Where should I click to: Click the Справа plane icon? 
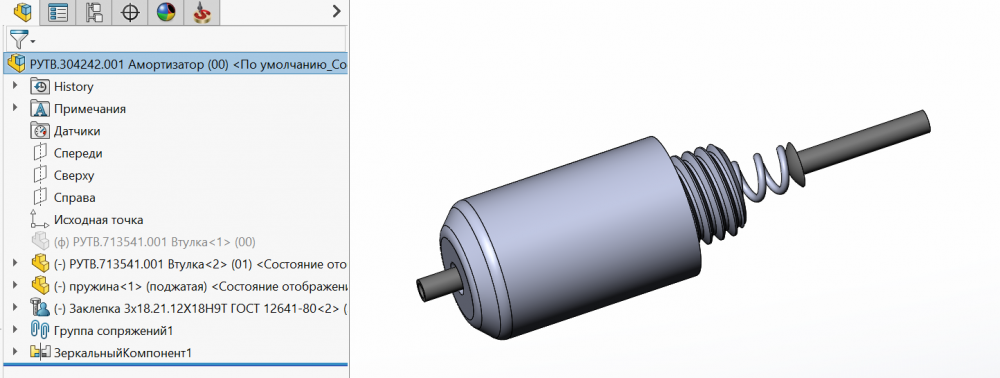[x=40, y=198]
